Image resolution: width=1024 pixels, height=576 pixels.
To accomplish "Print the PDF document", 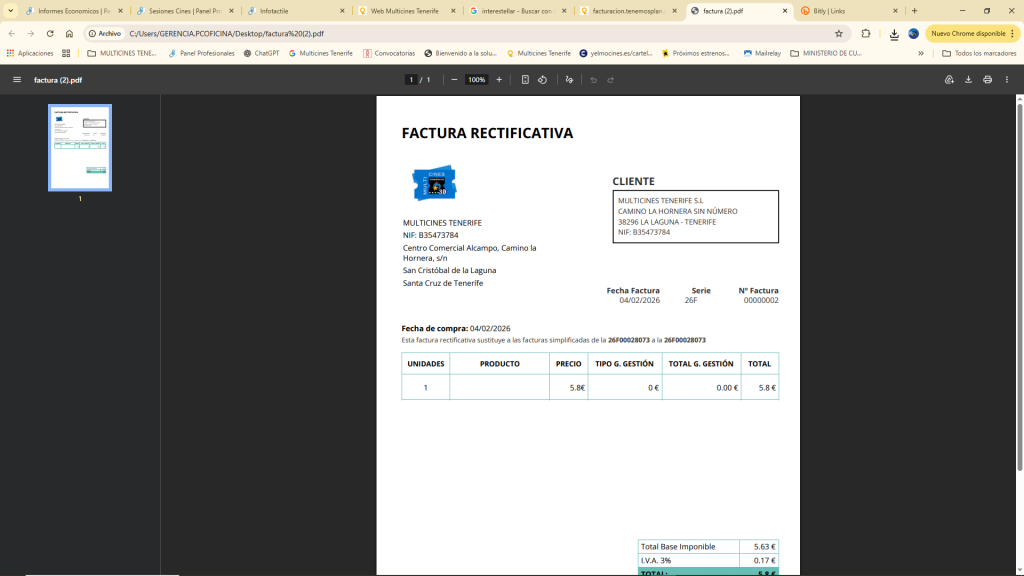I will click(987, 79).
